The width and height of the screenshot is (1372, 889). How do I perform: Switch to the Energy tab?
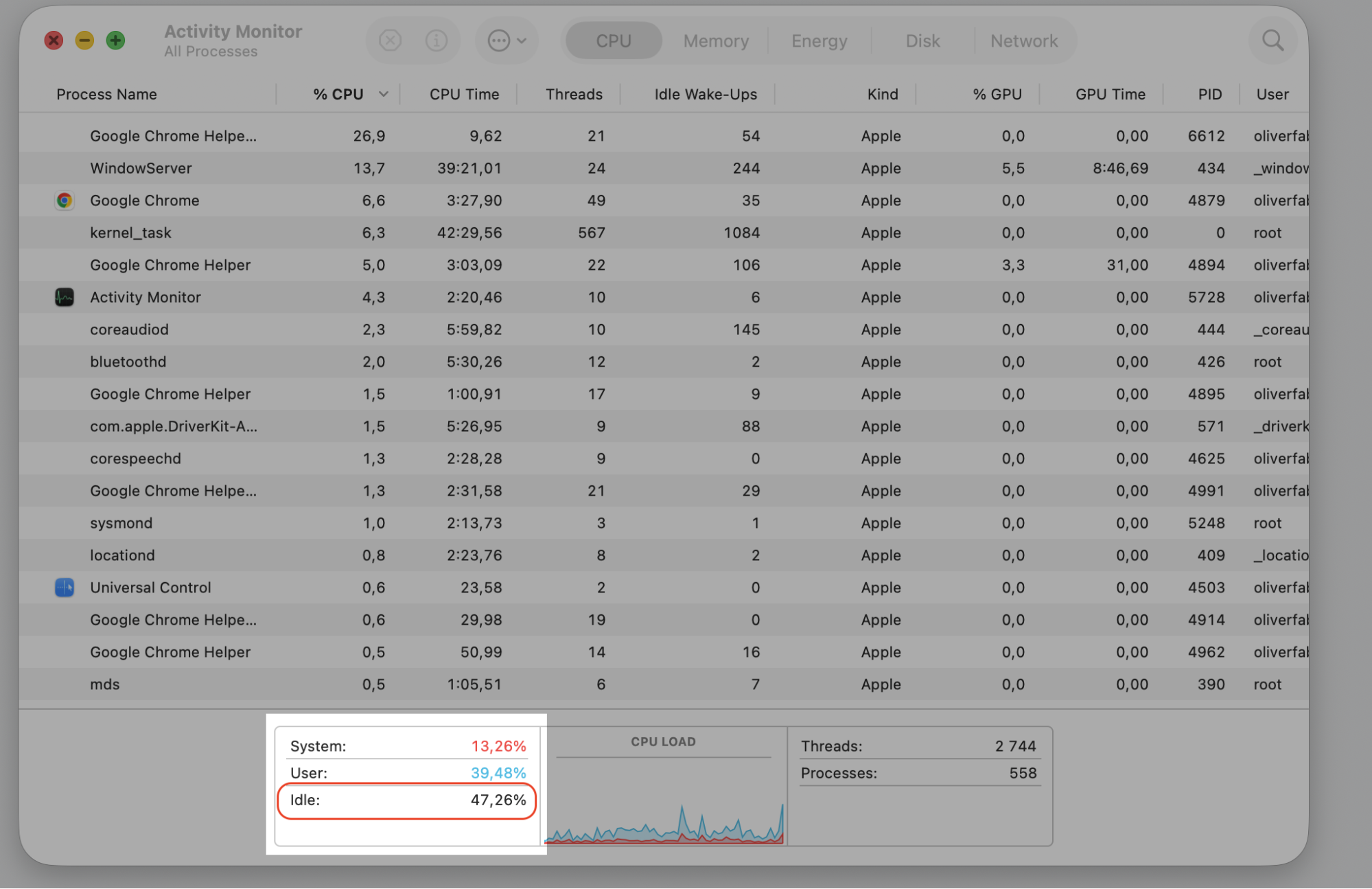[x=819, y=41]
